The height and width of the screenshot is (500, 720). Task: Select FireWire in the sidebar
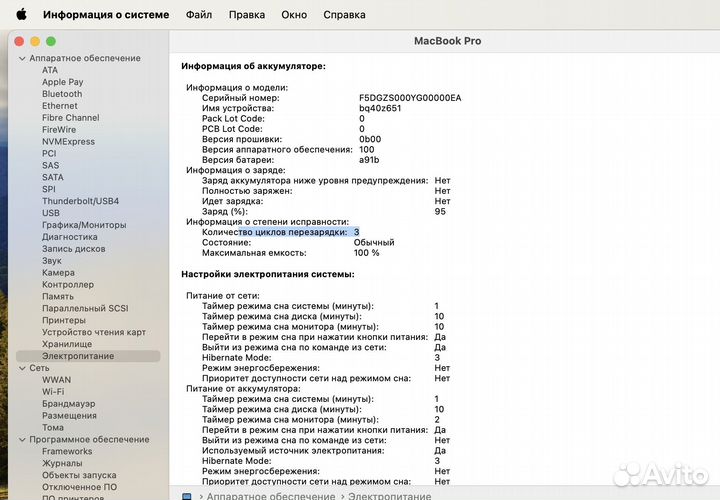point(59,130)
